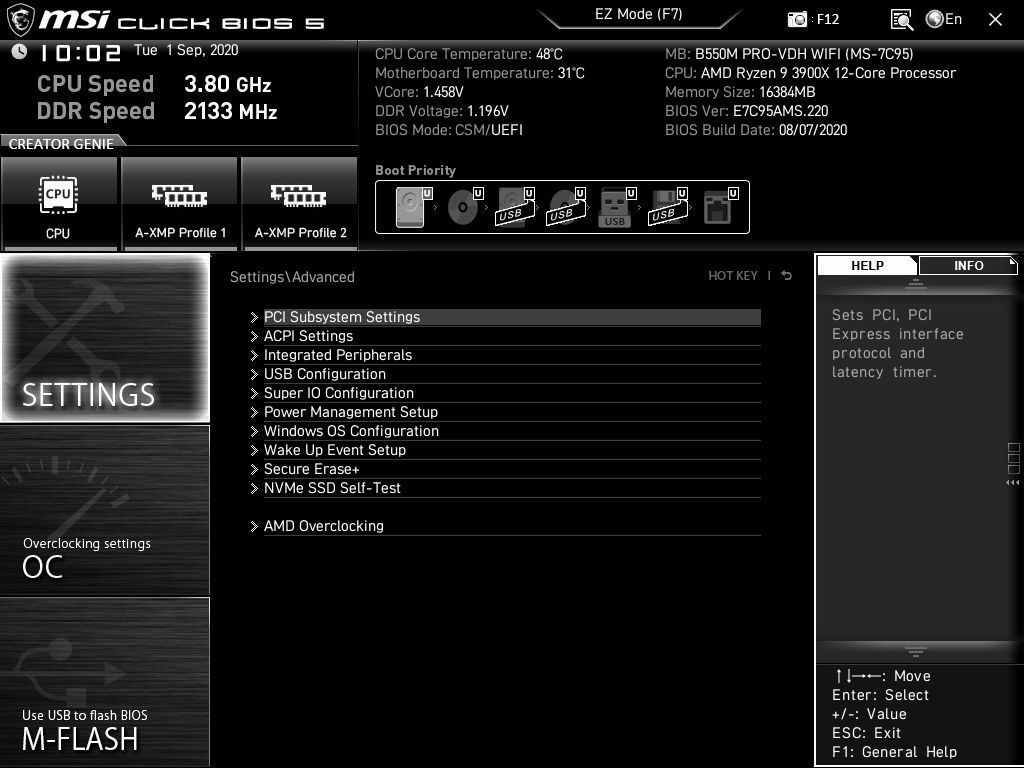Open Secure Erase+

[512, 468]
